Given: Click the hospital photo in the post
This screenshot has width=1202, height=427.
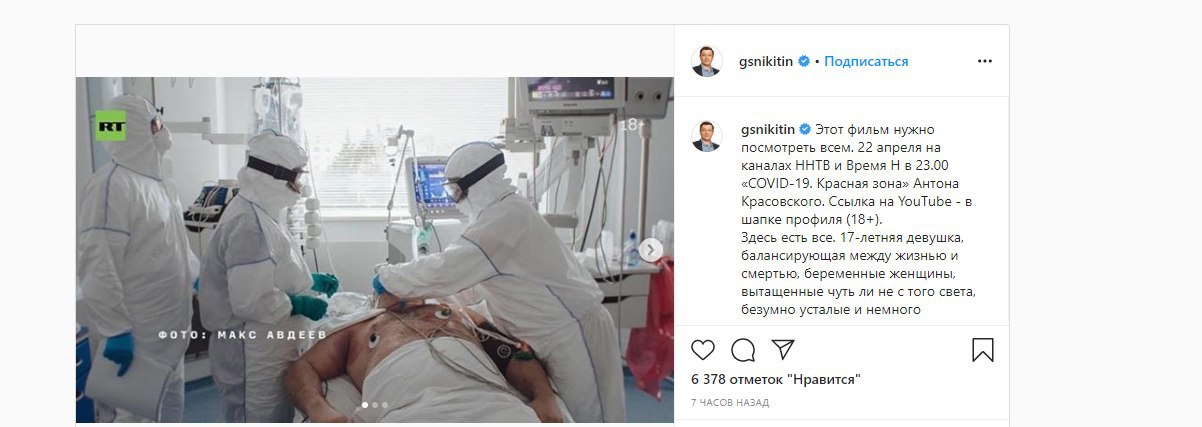Looking at the screenshot, I should (x=375, y=250).
